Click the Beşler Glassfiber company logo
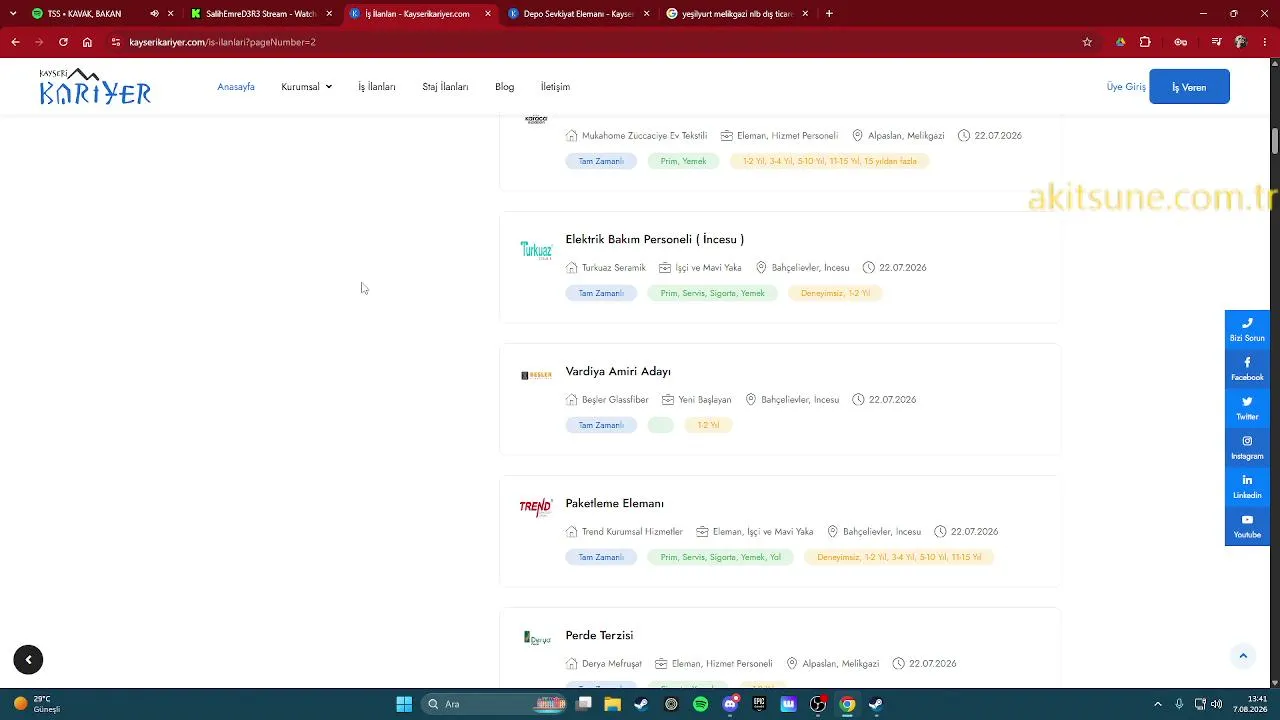 tap(536, 375)
